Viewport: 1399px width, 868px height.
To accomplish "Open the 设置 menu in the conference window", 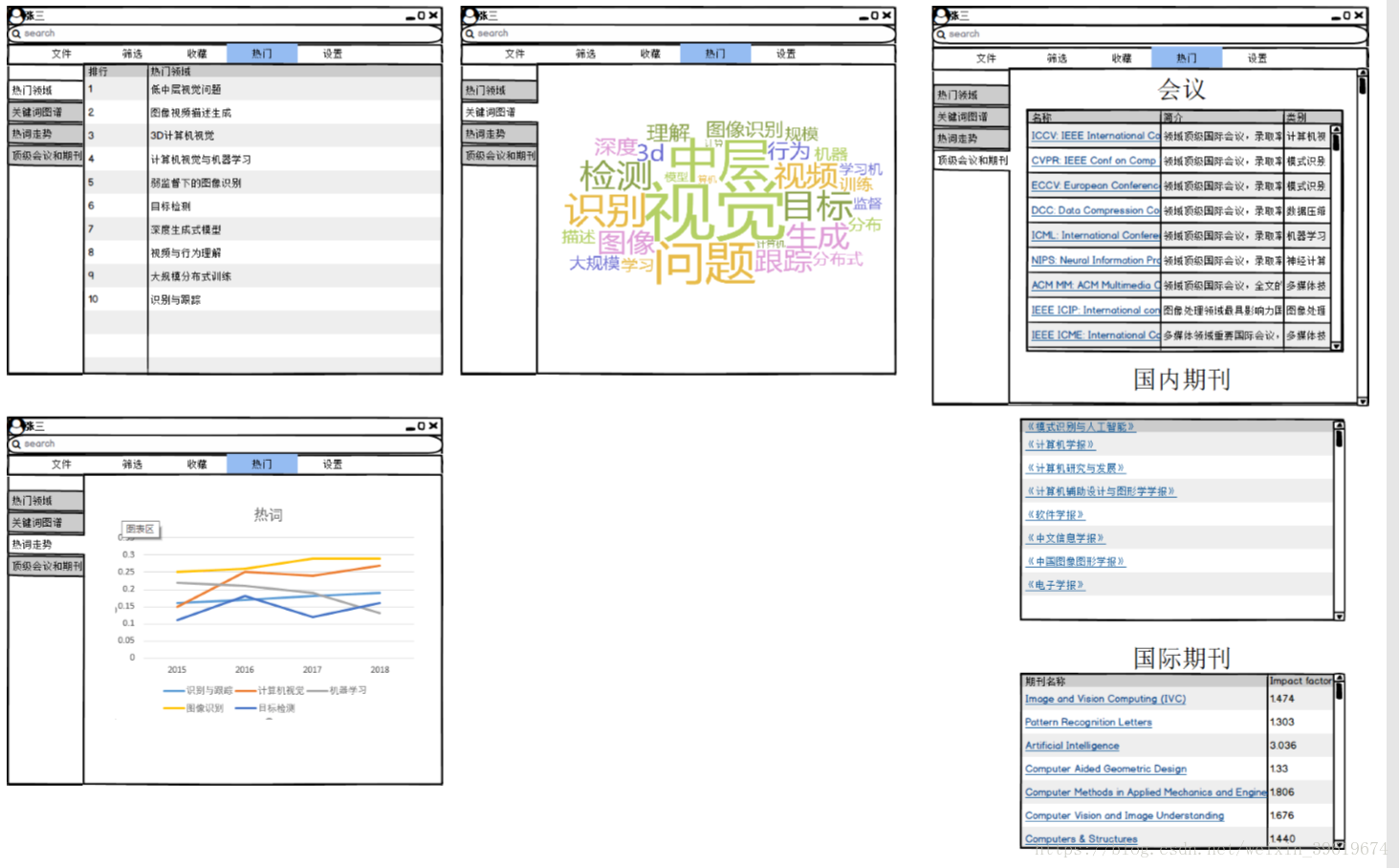I will (x=1257, y=58).
